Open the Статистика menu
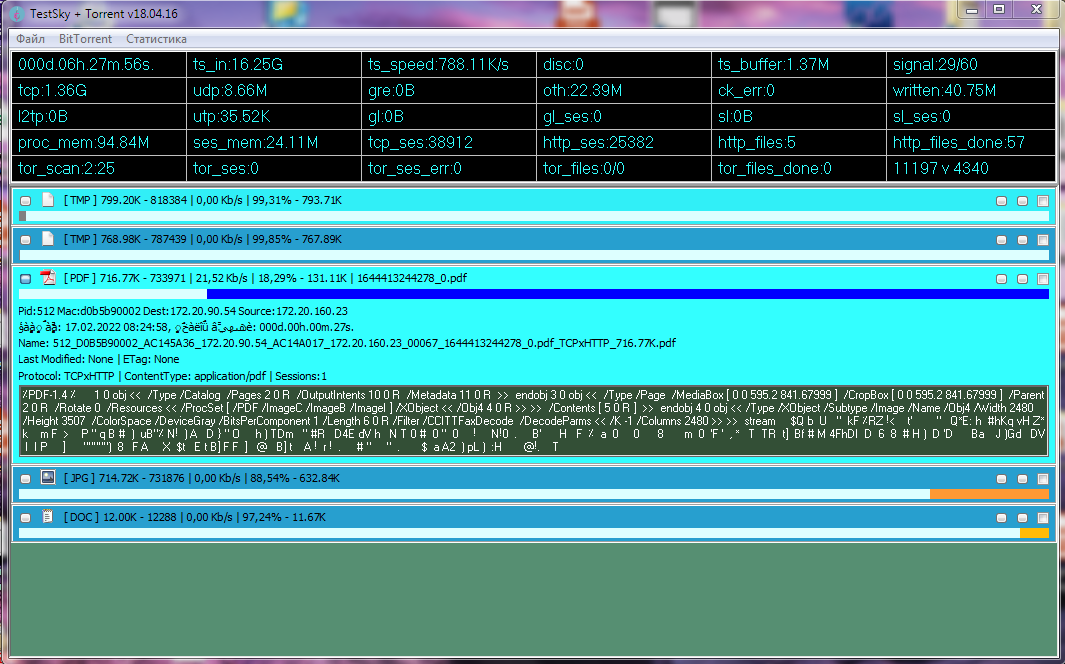The width and height of the screenshot is (1065, 664). point(156,39)
